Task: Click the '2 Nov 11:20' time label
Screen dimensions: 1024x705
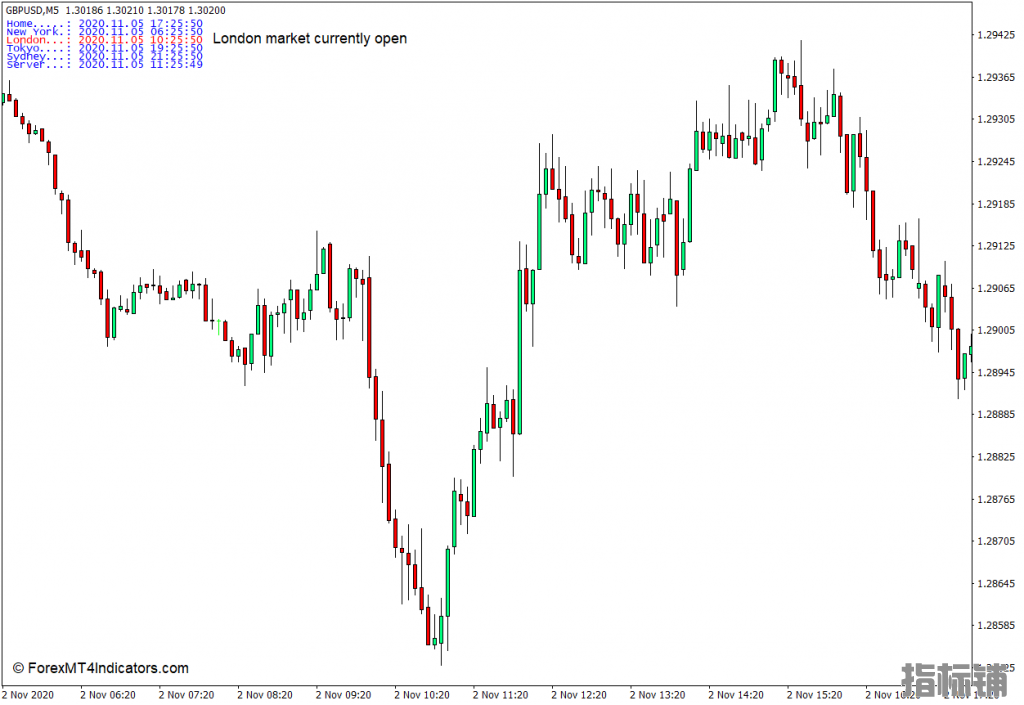Action: (x=500, y=695)
